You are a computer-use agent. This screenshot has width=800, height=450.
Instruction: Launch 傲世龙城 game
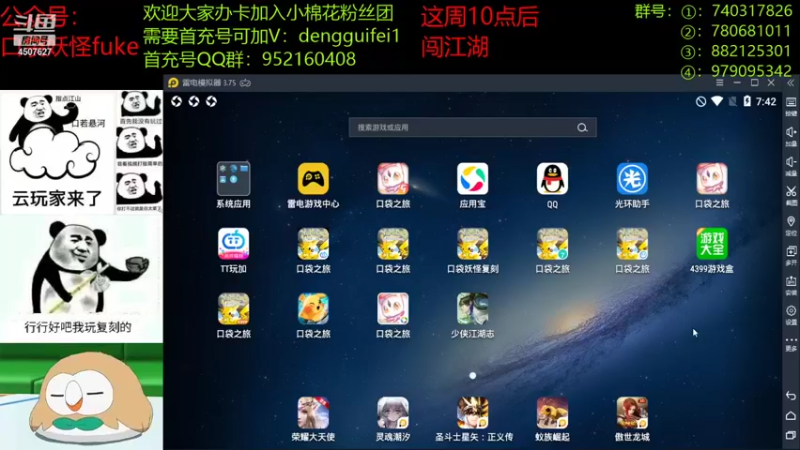pyautogui.click(x=632, y=413)
